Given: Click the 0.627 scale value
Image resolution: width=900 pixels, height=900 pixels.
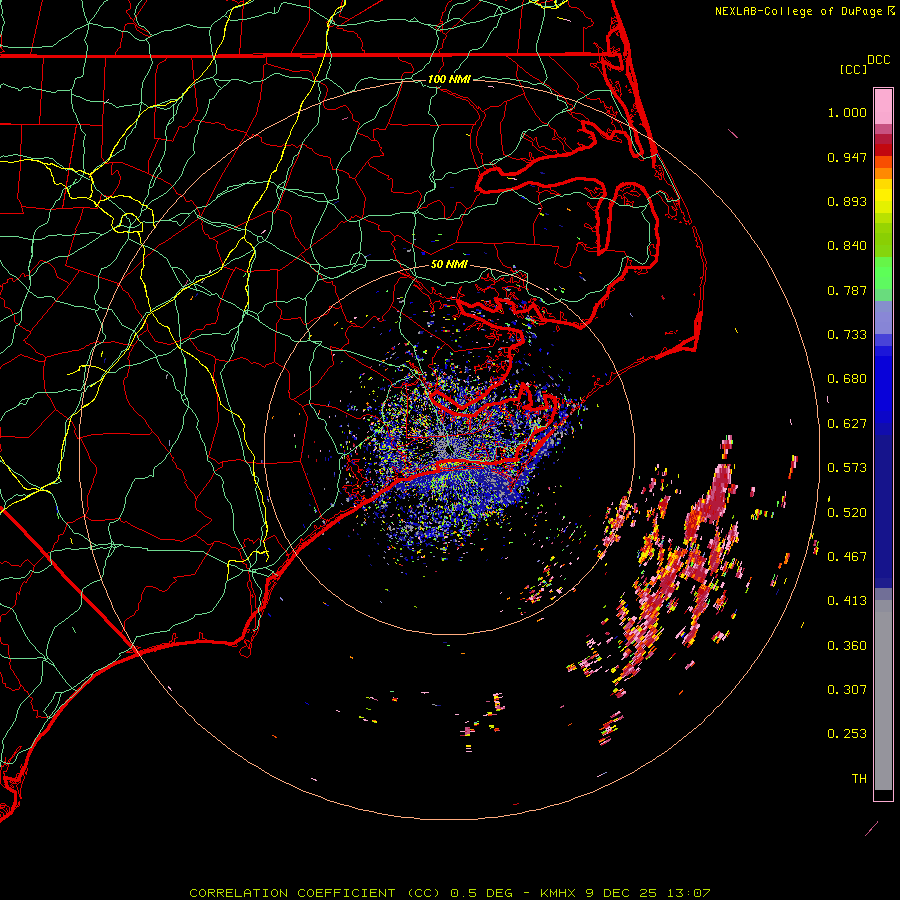Looking at the screenshot, I should [x=847, y=424].
